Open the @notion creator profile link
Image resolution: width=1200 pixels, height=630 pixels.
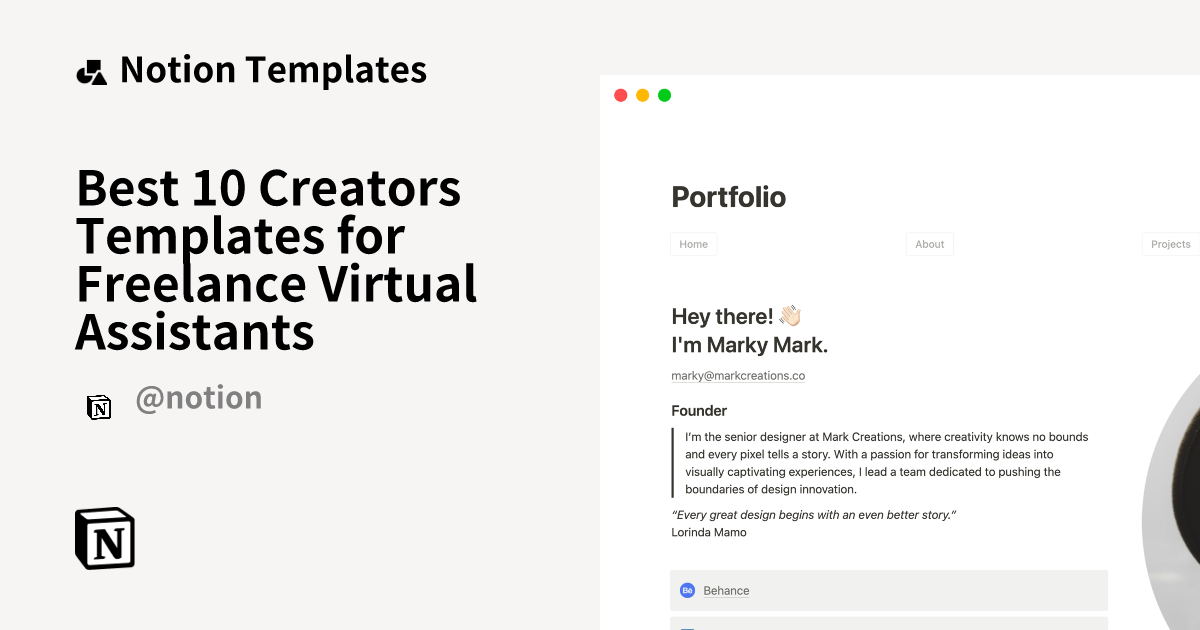pos(198,397)
